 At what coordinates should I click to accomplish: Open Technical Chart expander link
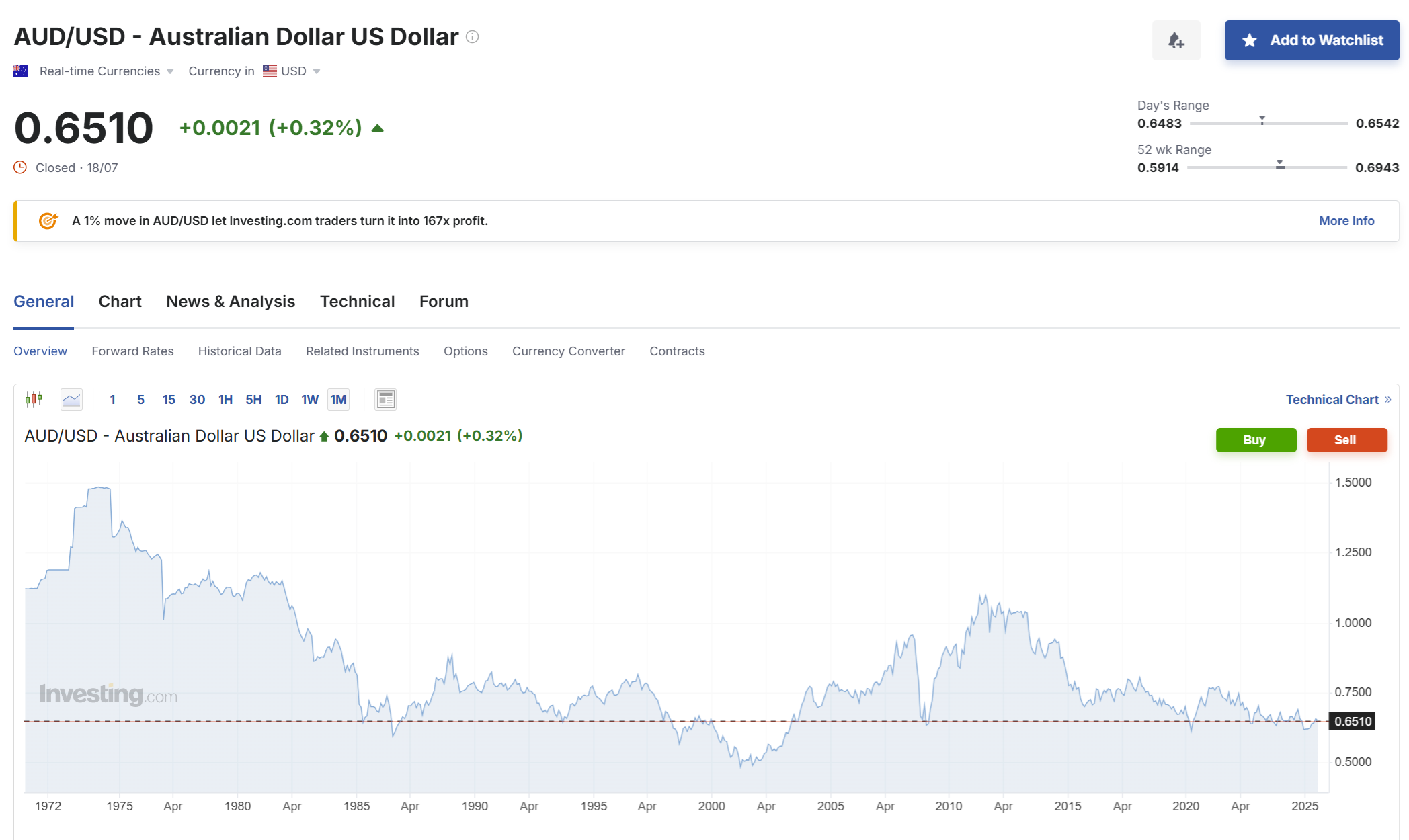[x=1338, y=399]
